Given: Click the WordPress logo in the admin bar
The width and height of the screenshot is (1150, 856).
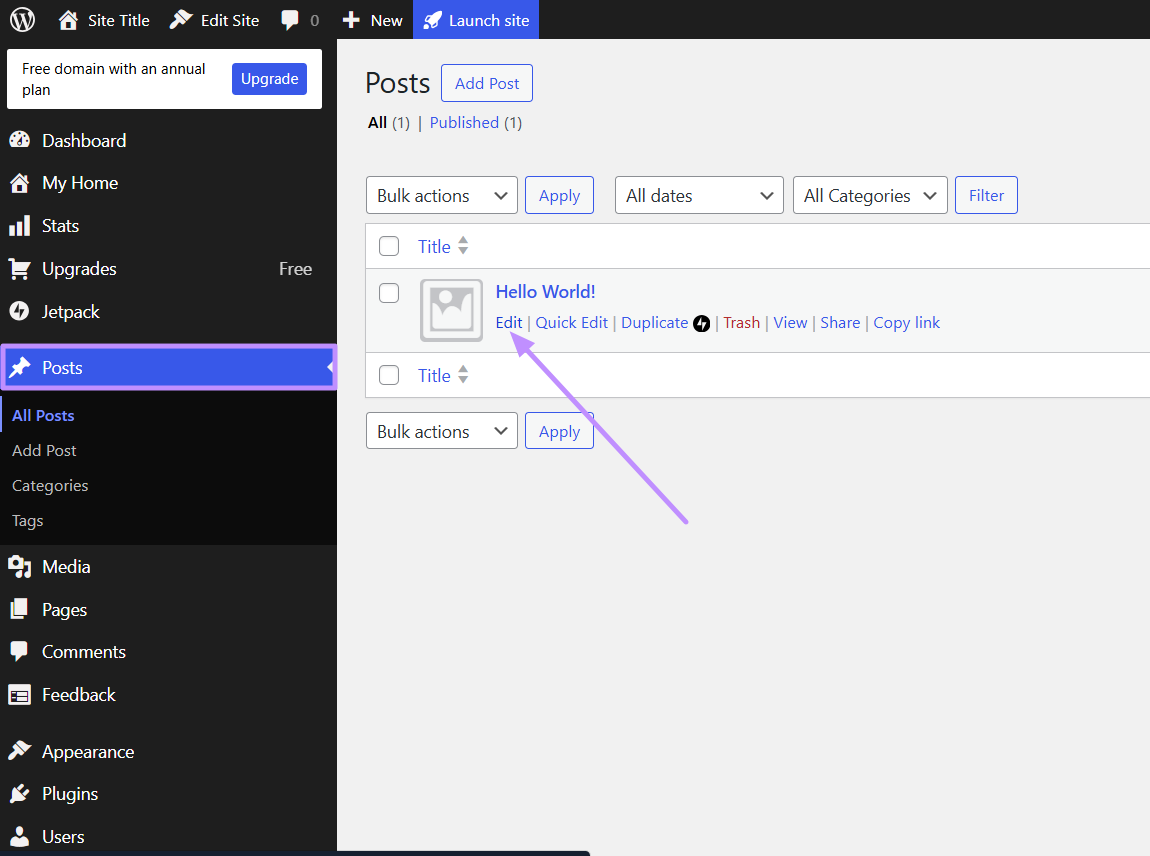Looking at the screenshot, I should 21,19.
